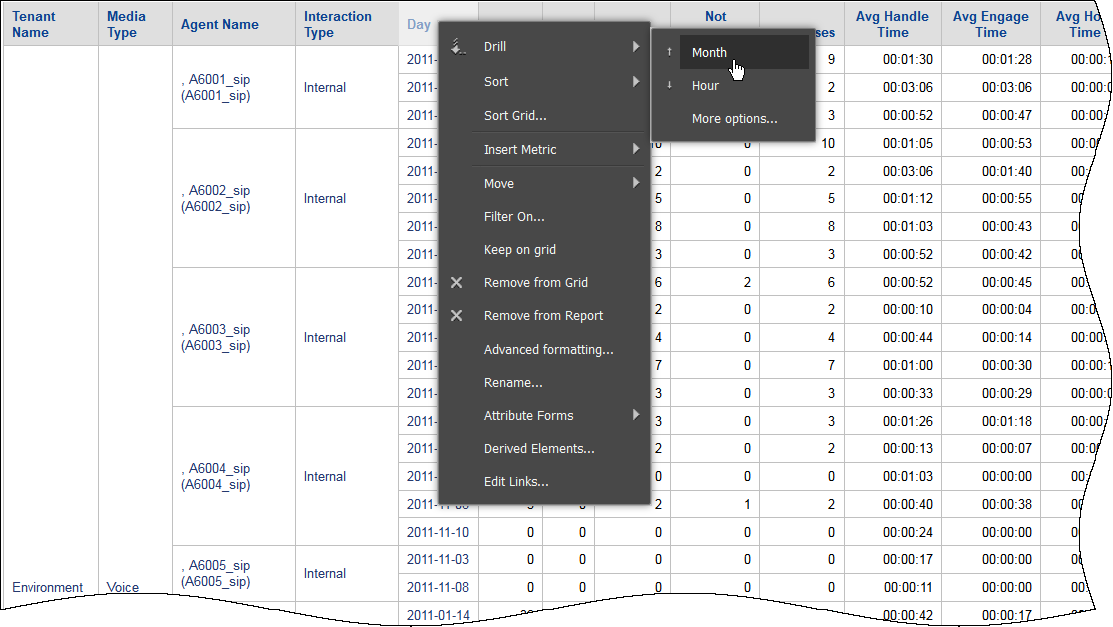The height and width of the screenshot is (627, 1113).
Task: Expand the Sort submenu arrow
Action: click(x=636, y=82)
